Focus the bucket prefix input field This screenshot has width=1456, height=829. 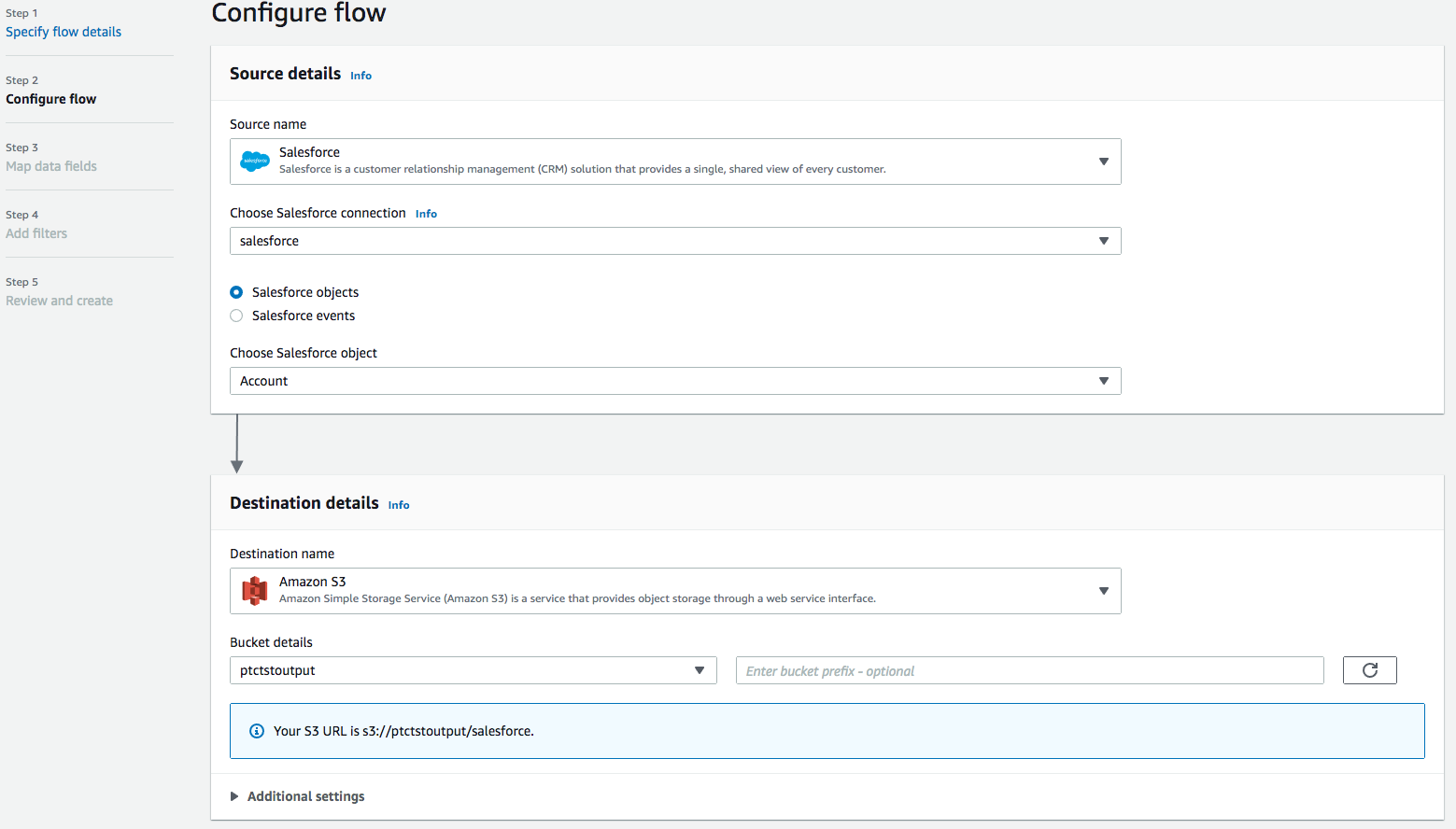pos(1029,670)
